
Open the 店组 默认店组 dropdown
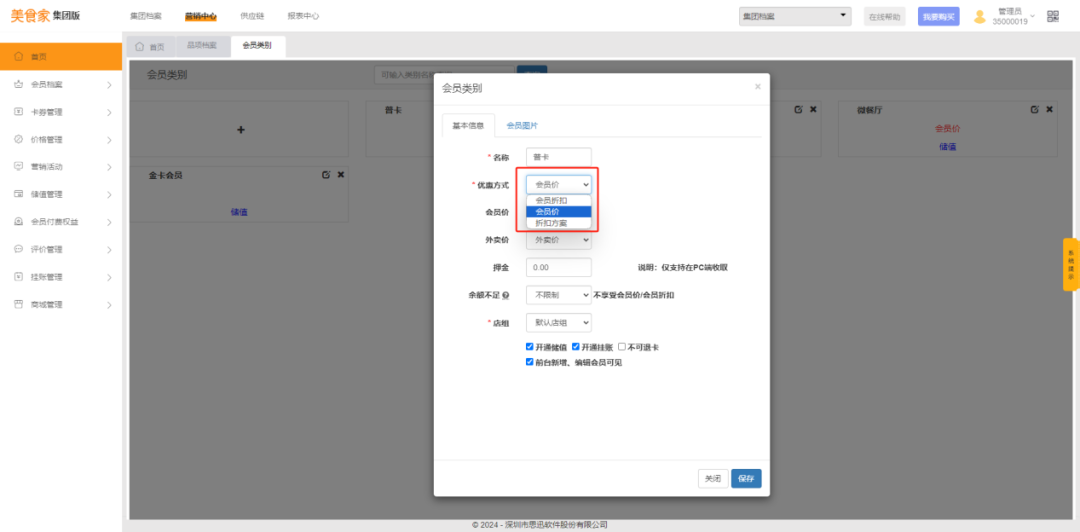click(559, 323)
